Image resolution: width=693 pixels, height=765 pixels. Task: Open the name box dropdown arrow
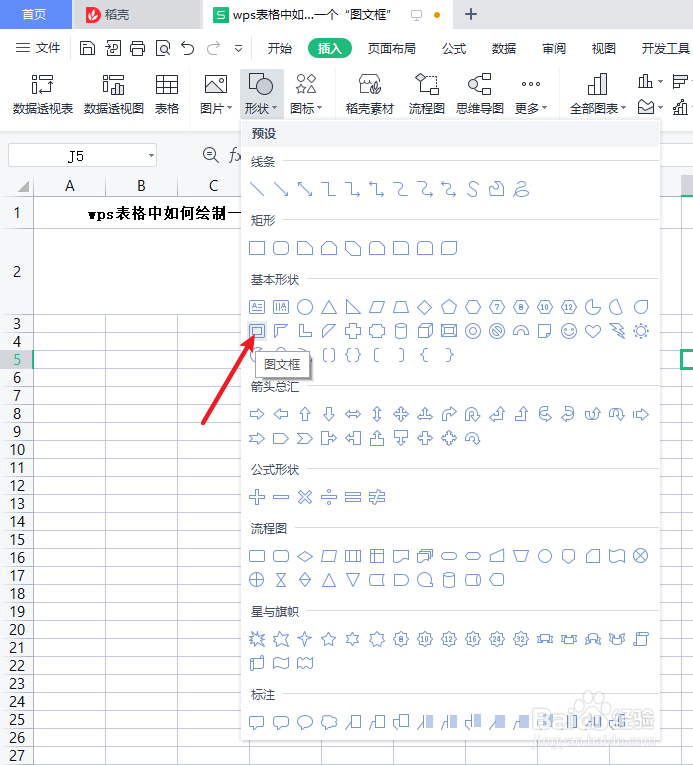pos(151,156)
